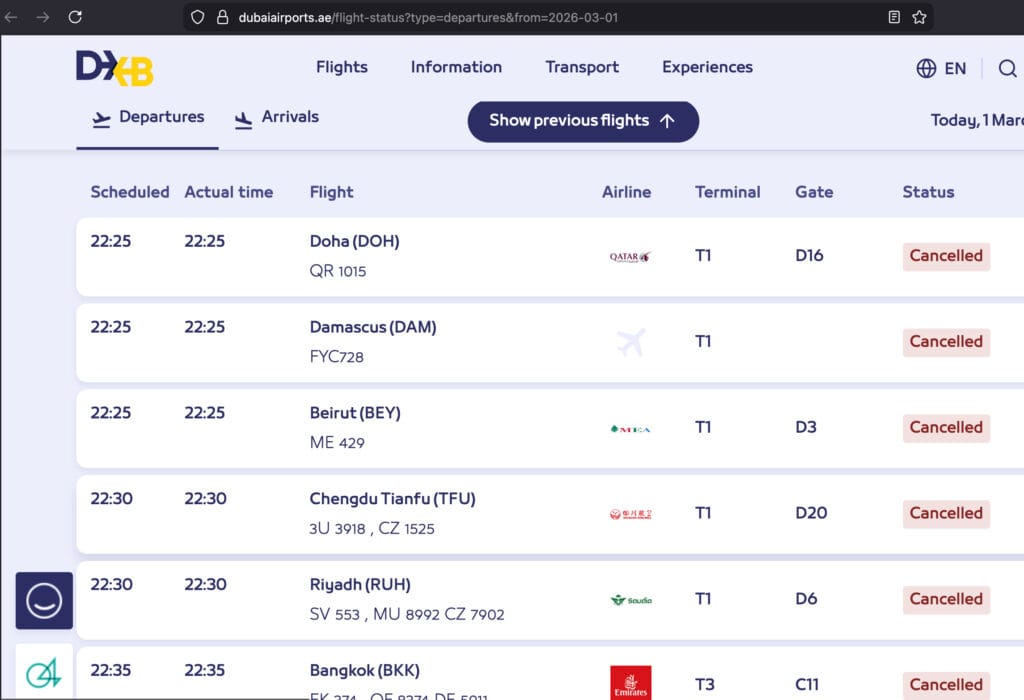Viewport: 1024px width, 700px height.
Task: Click the DXB logo
Action: click(114, 68)
